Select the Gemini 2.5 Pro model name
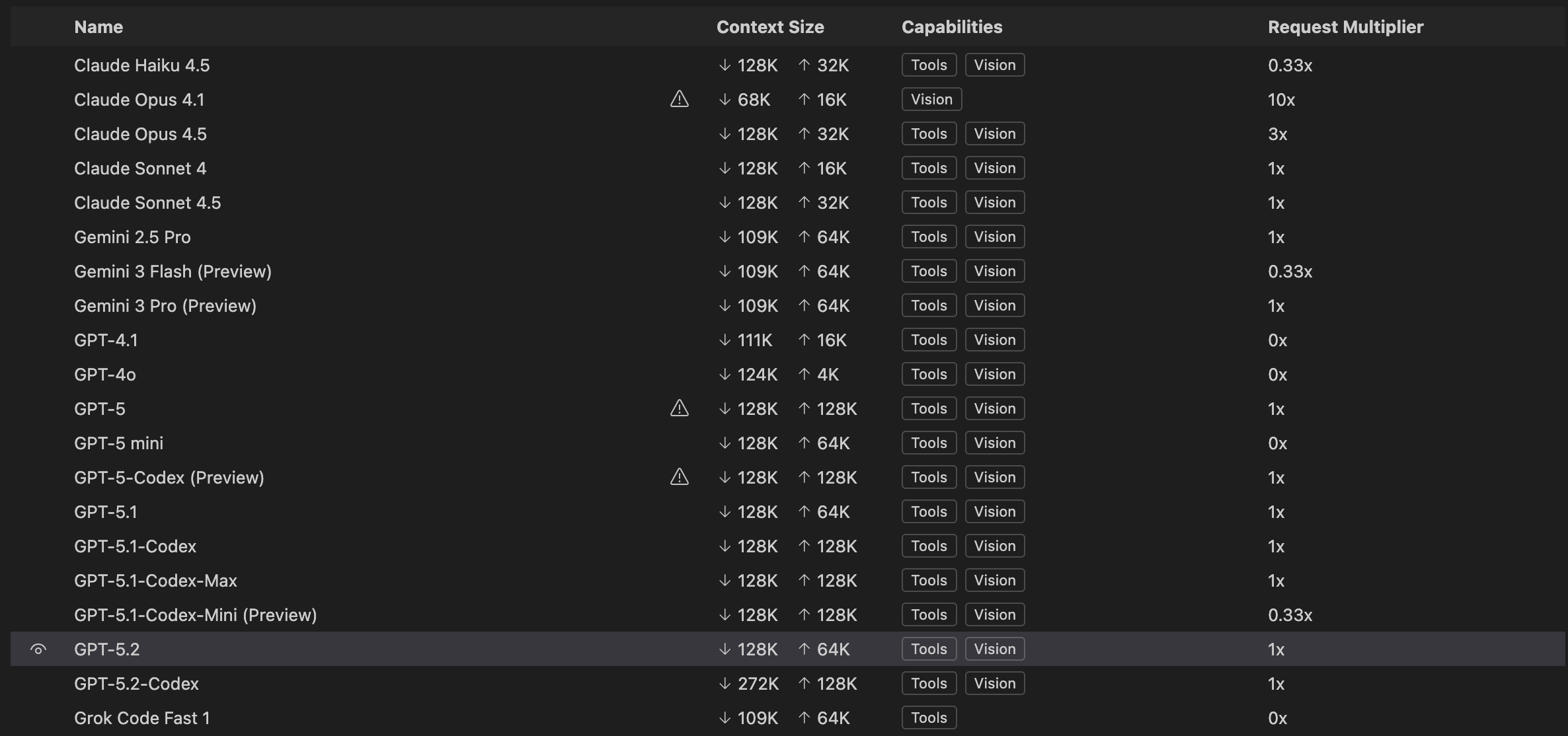The height and width of the screenshot is (736, 1568). point(132,237)
